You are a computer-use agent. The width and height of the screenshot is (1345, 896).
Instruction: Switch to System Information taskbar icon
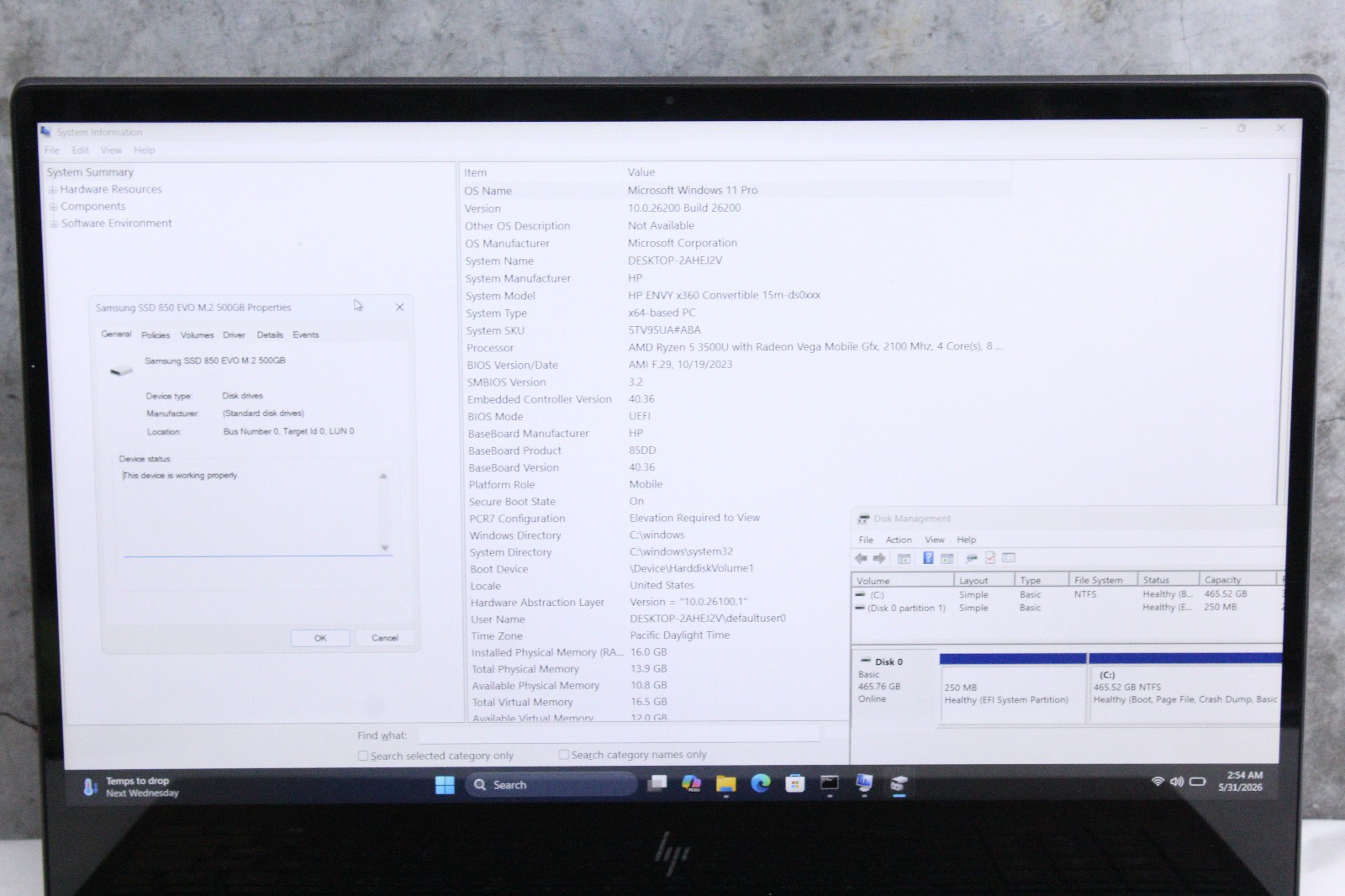click(864, 783)
